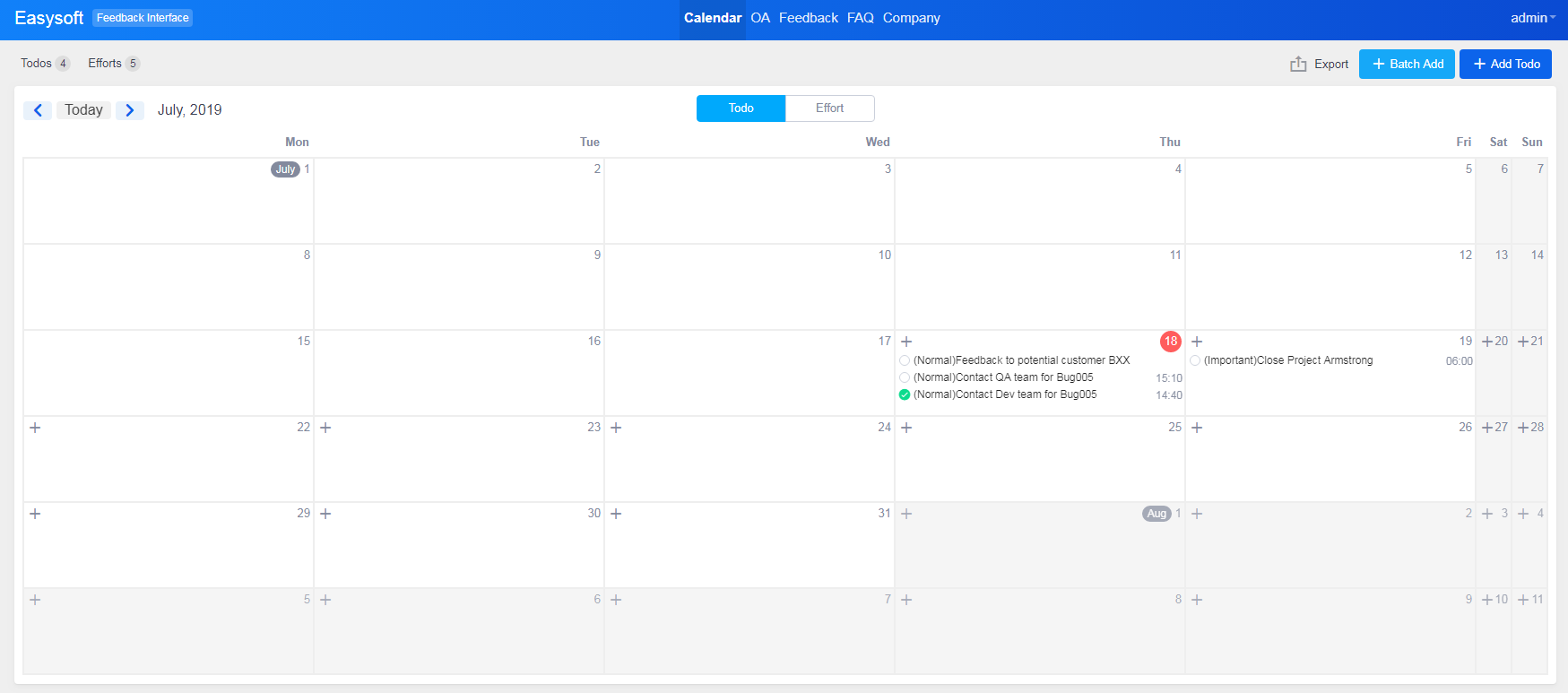This screenshot has height=693, width=1568.
Task: Open the OA navigation item
Action: coord(760,18)
